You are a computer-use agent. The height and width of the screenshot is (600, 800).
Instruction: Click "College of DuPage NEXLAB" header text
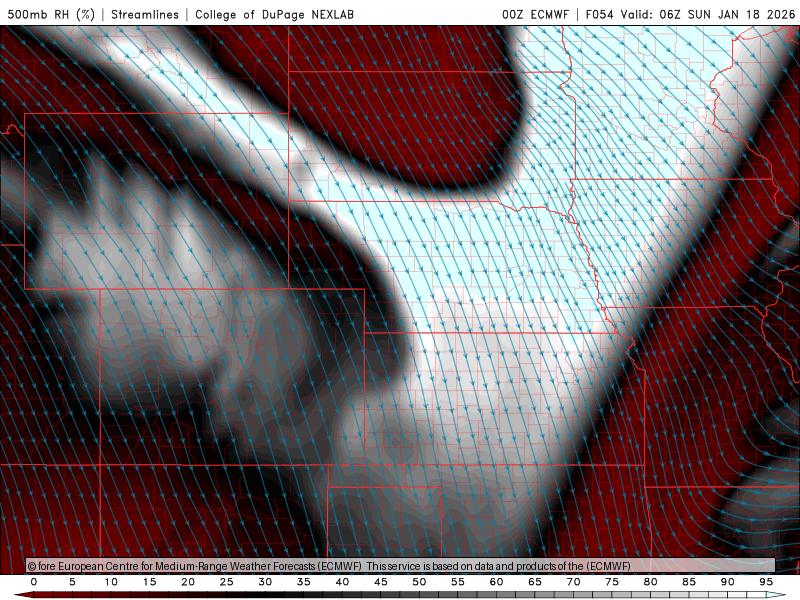pos(274,14)
